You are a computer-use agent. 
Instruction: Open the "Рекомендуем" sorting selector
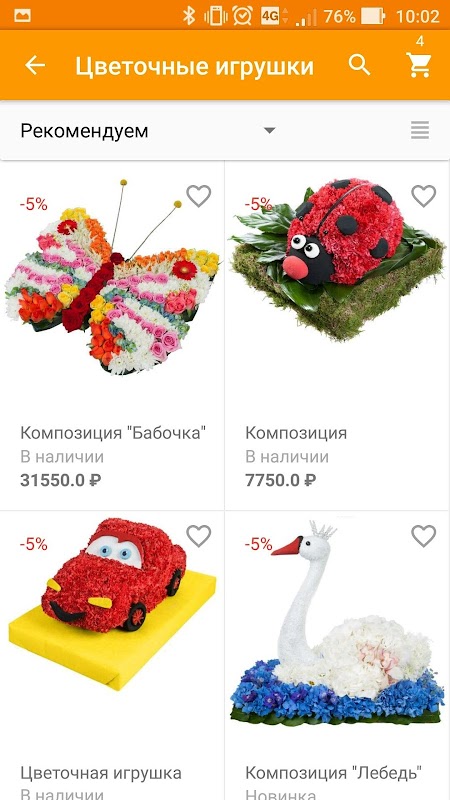tap(148, 131)
